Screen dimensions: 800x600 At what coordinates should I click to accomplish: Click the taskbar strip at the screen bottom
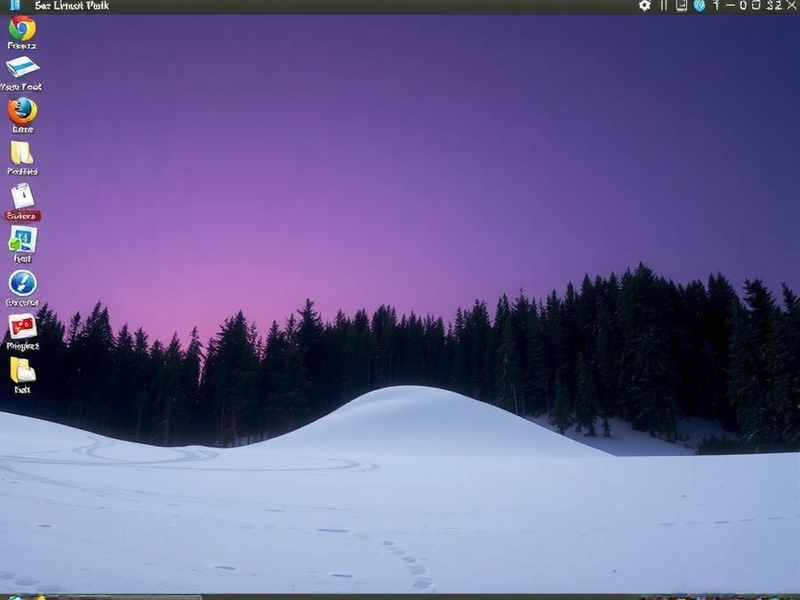coord(400,595)
